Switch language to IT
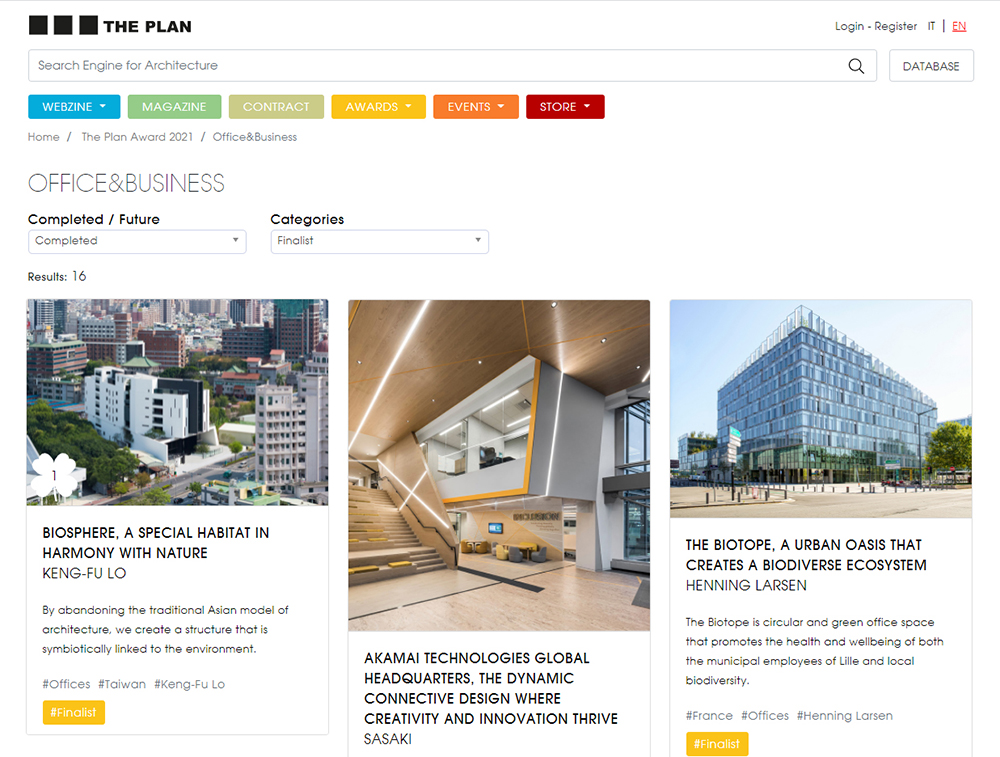 coord(931,26)
